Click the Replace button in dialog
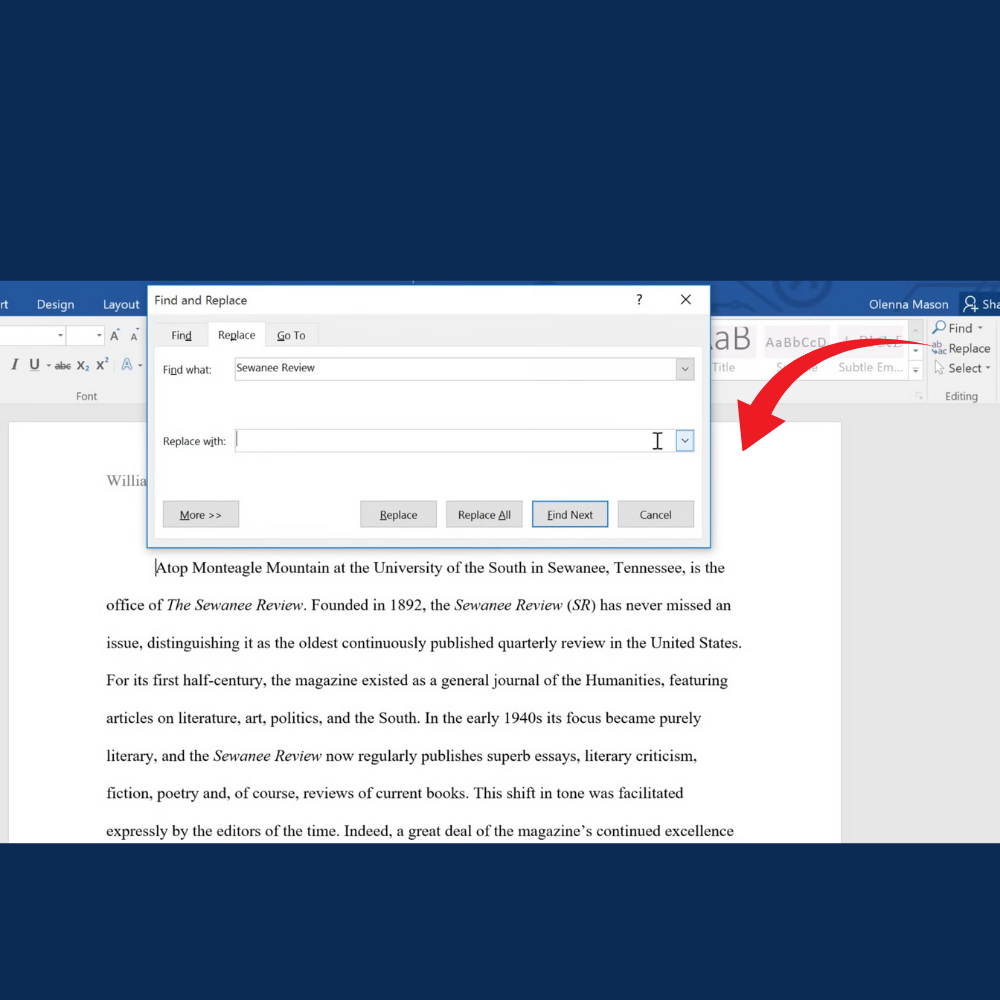 (399, 515)
